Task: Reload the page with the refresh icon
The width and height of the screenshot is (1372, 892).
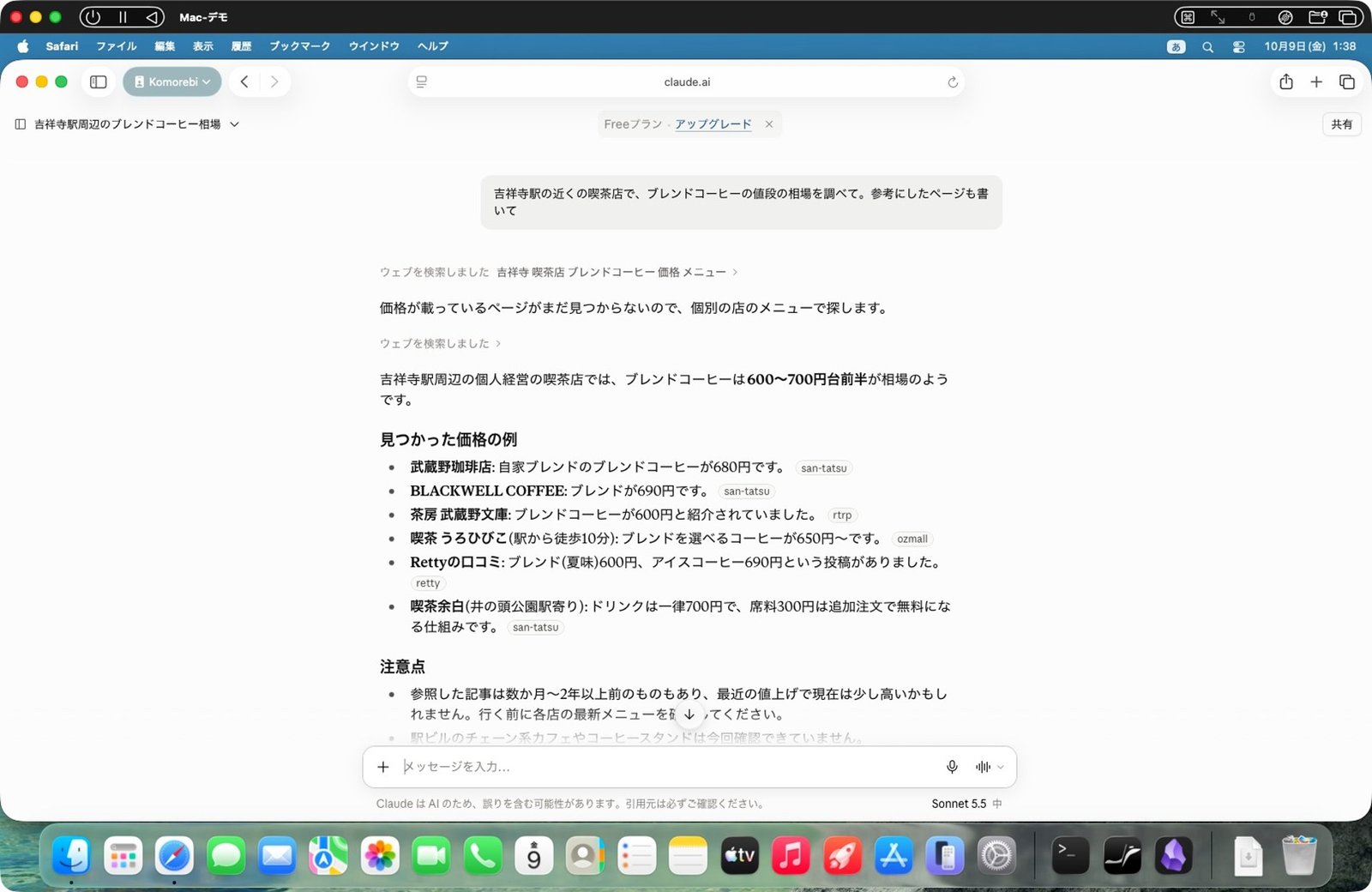Action: coord(952,82)
